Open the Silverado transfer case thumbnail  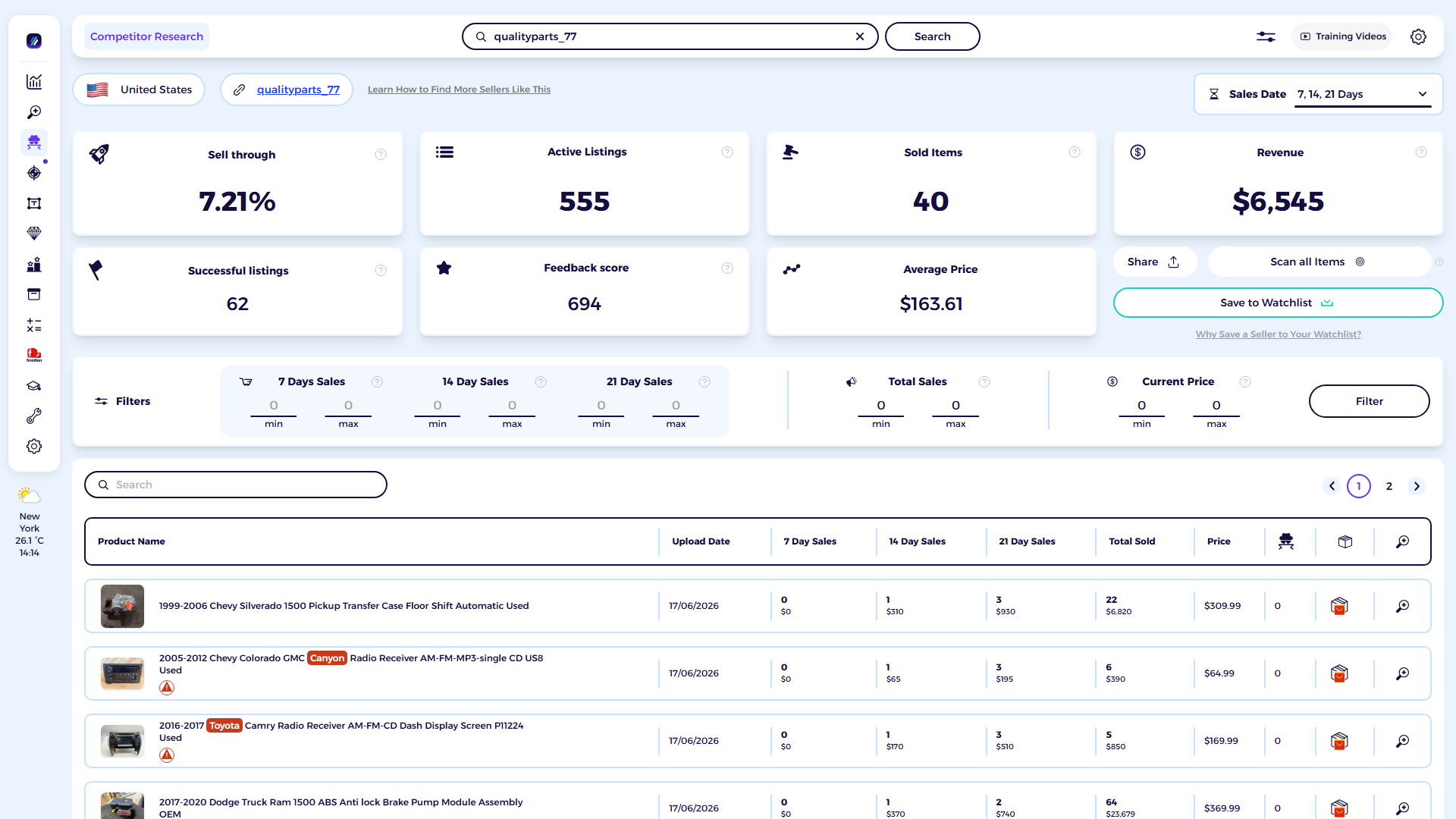point(122,606)
